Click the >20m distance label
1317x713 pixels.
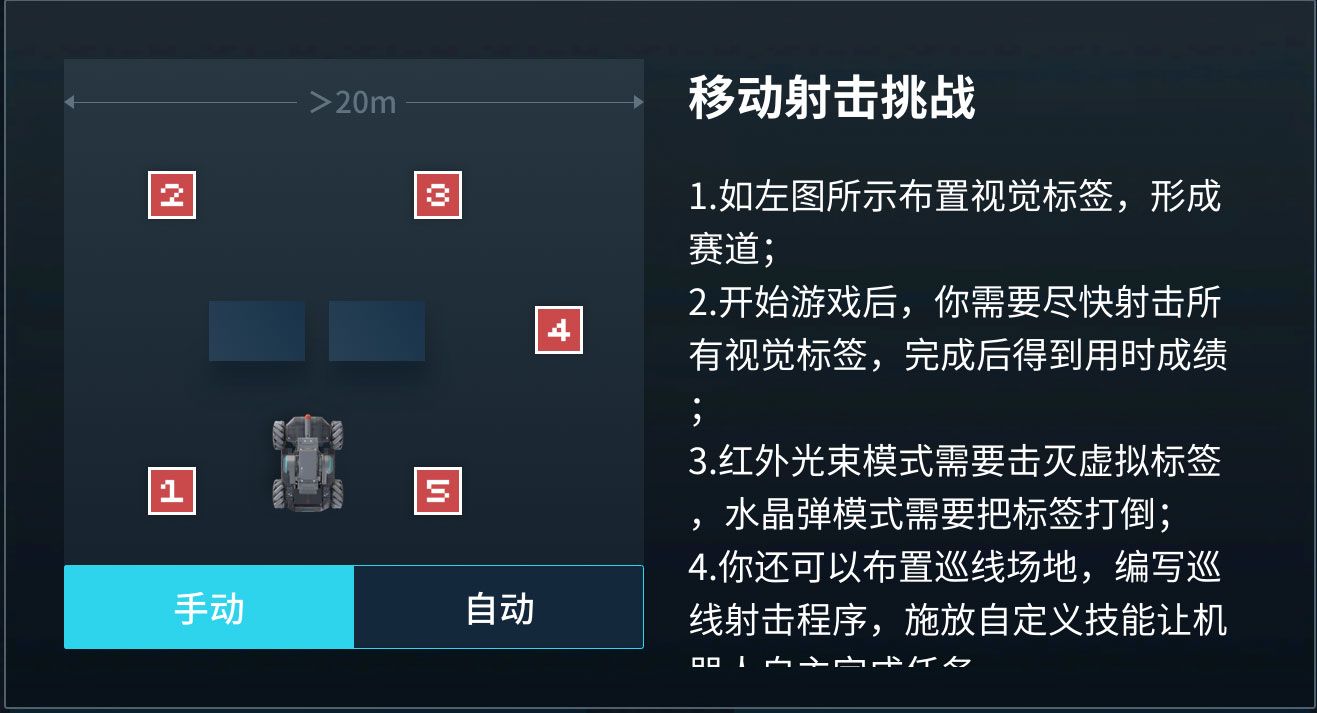353,101
